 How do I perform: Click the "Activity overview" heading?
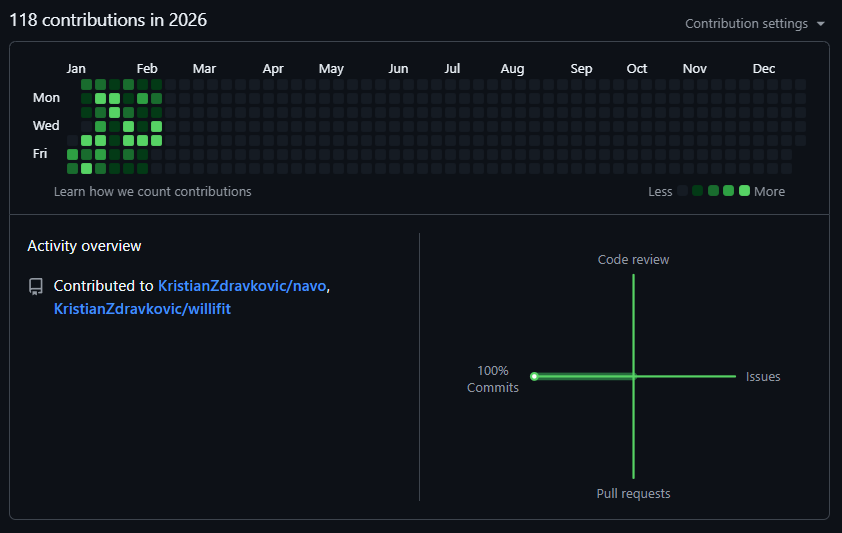click(x=84, y=246)
